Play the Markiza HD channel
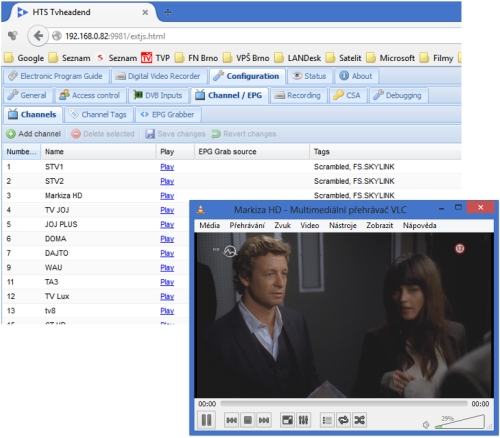This screenshot has height=438, width=500. pyautogui.click(x=167, y=195)
